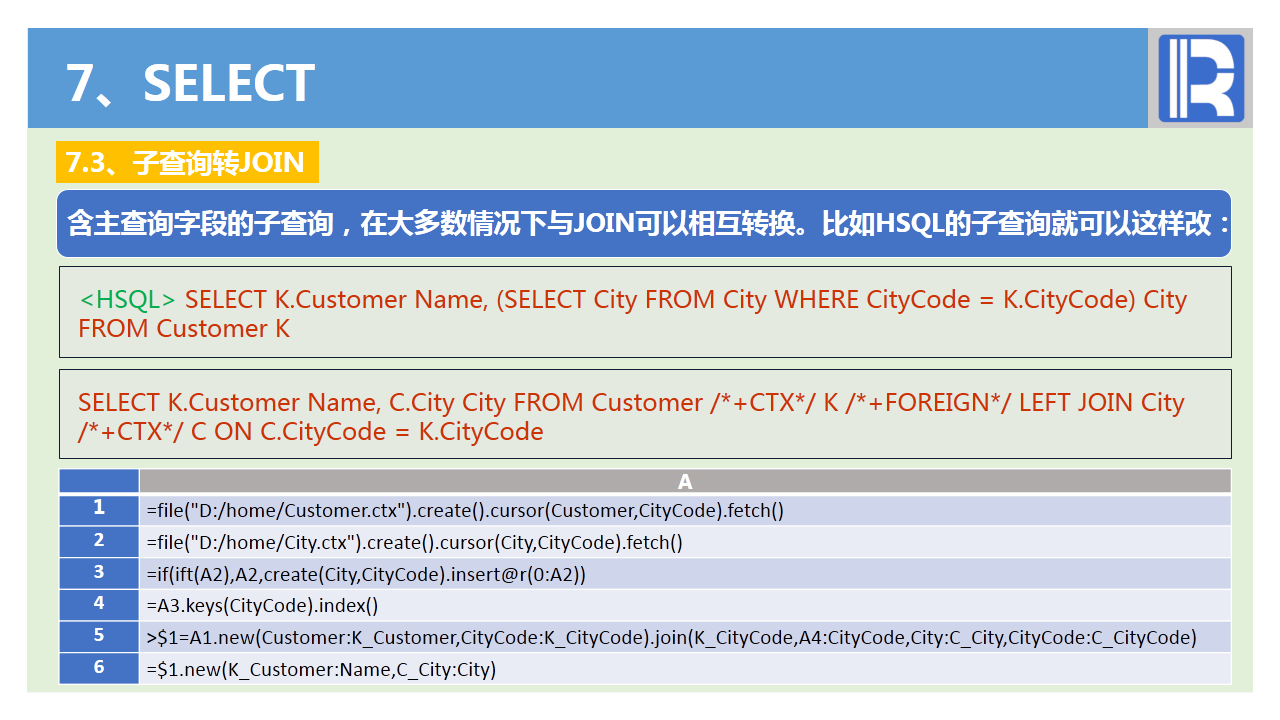Click cell A4 "=A3.keys(CityCode).index()"
The height and width of the screenshot is (720, 1280).
[x=685, y=605]
